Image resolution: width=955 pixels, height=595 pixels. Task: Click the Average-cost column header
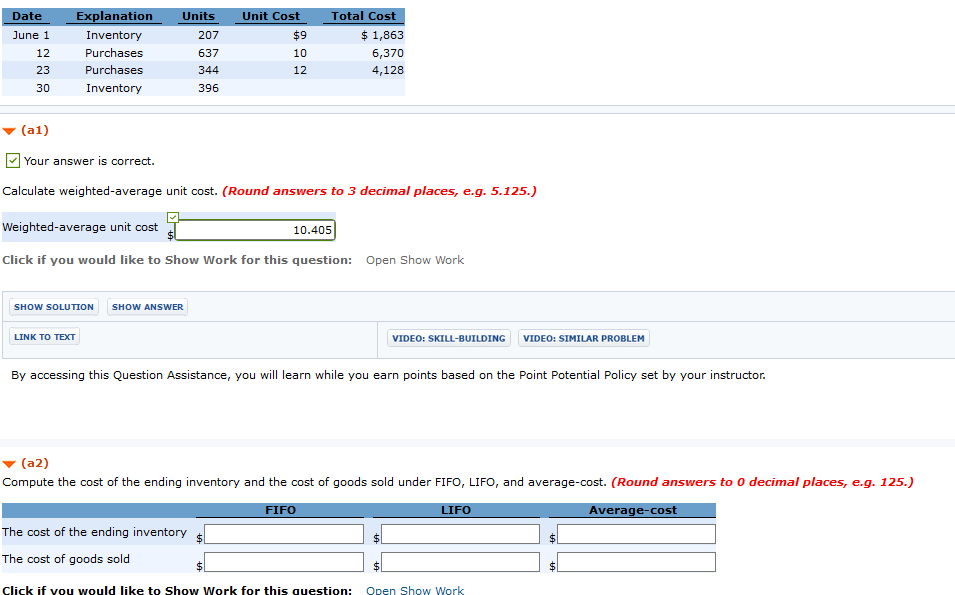(x=633, y=510)
